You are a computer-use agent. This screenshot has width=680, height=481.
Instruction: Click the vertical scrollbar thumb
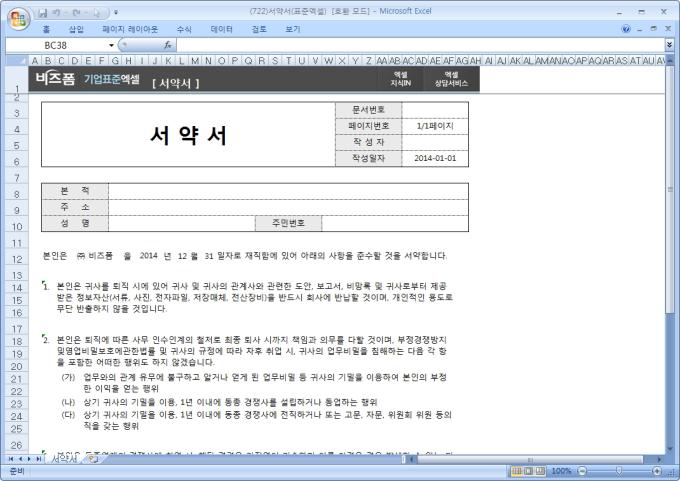[x=670, y=190]
